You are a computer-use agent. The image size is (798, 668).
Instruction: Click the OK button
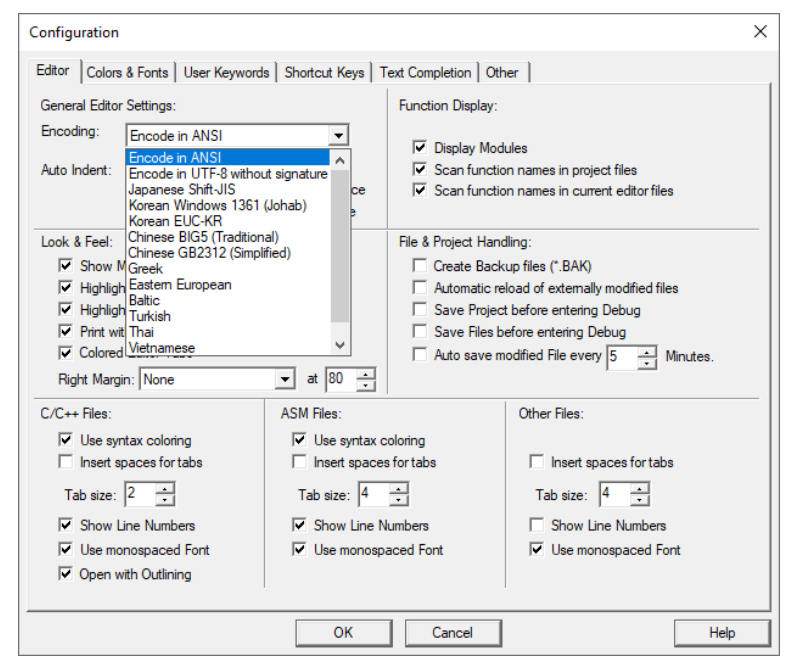(344, 632)
